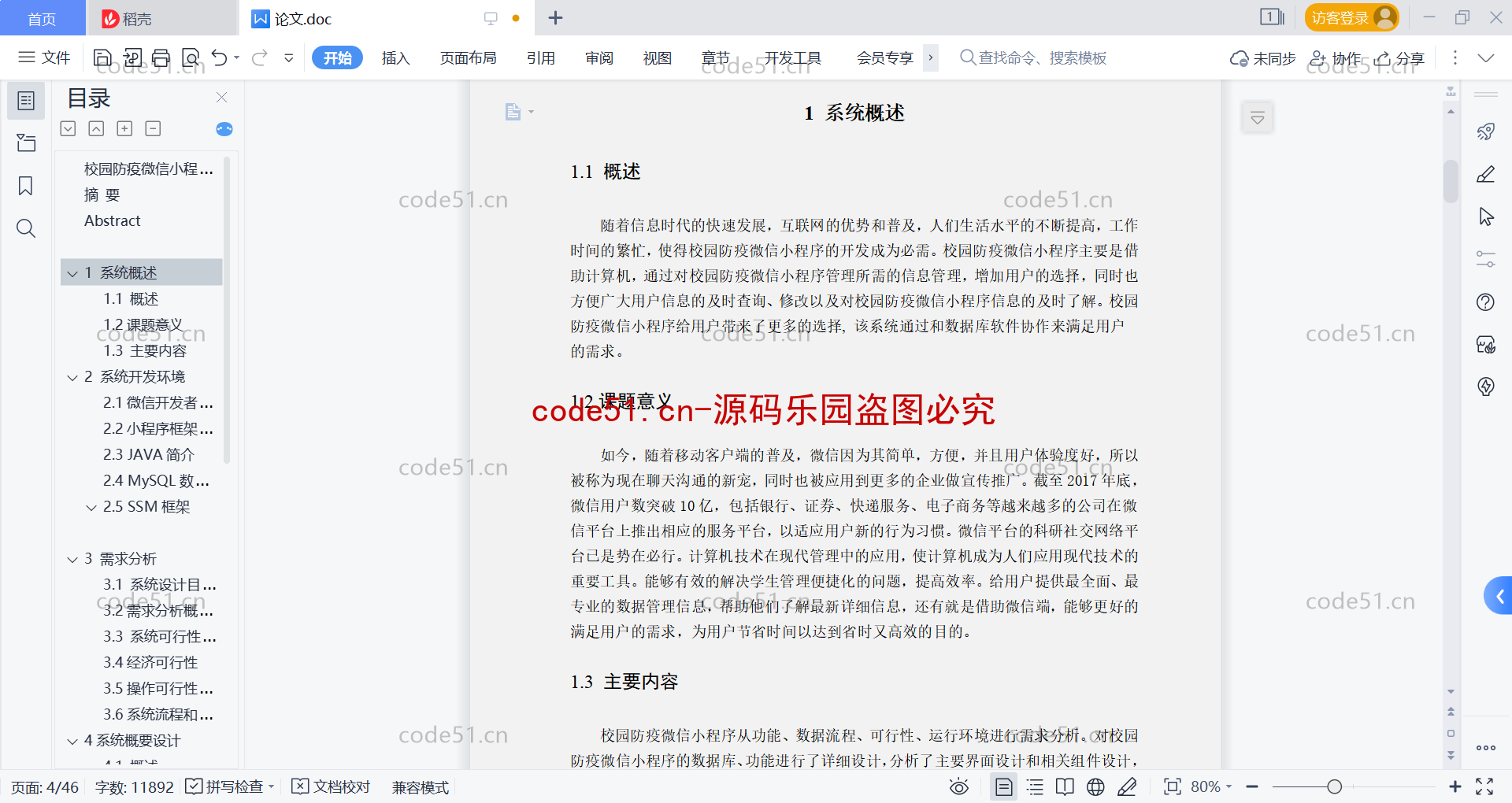The width and height of the screenshot is (1512, 803).
Task: Click the pen edit icon in right sidebar
Action: [1486, 174]
